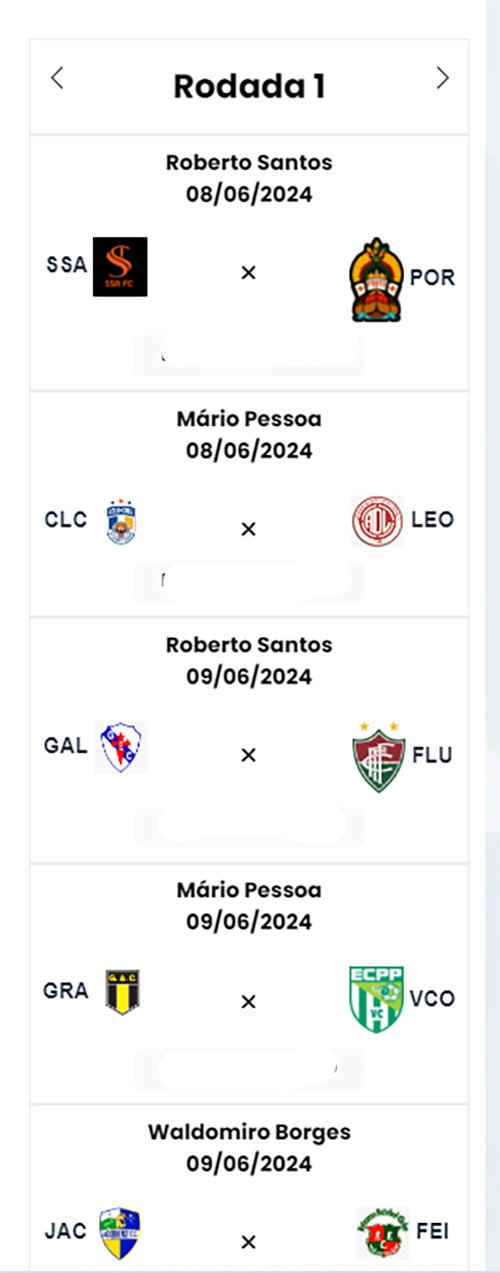
Task: Open the CLC versus LEO match
Action: (249, 505)
